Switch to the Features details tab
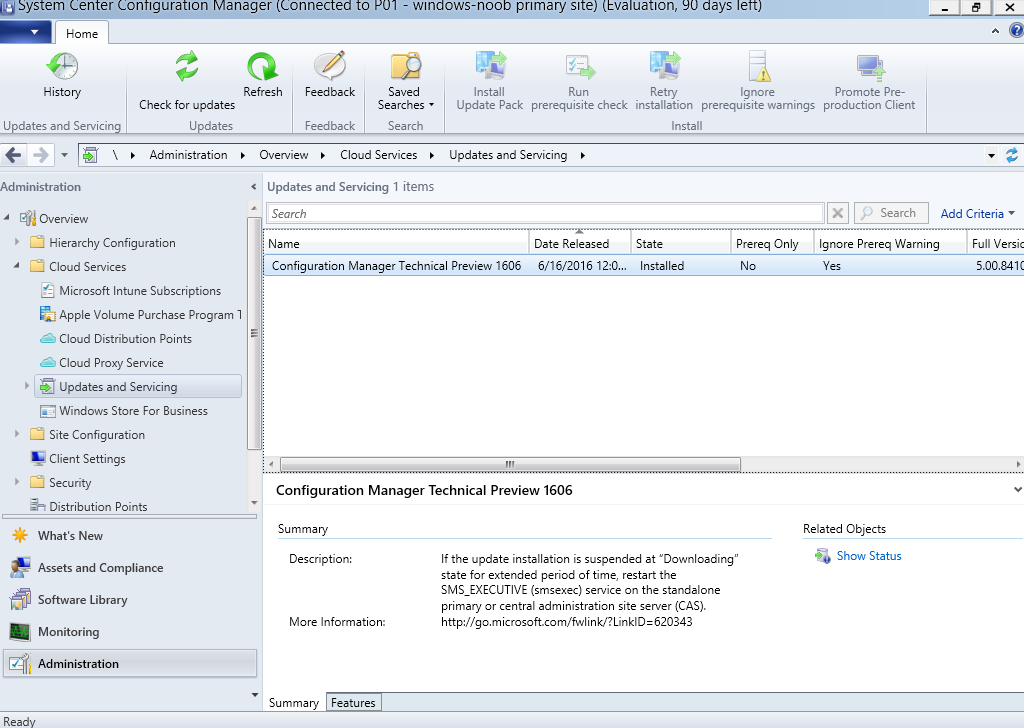 coord(353,703)
